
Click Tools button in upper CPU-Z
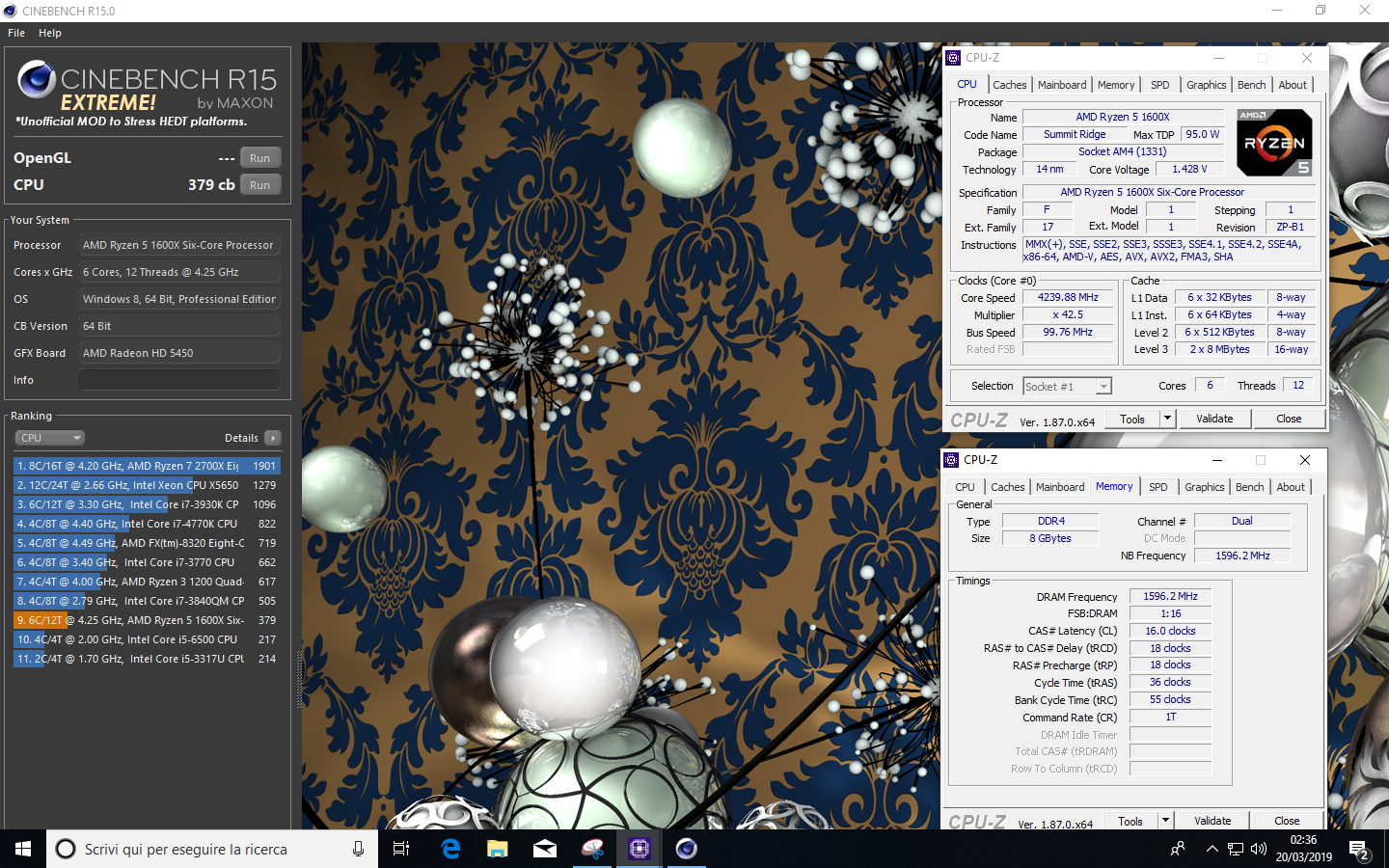1132,420
